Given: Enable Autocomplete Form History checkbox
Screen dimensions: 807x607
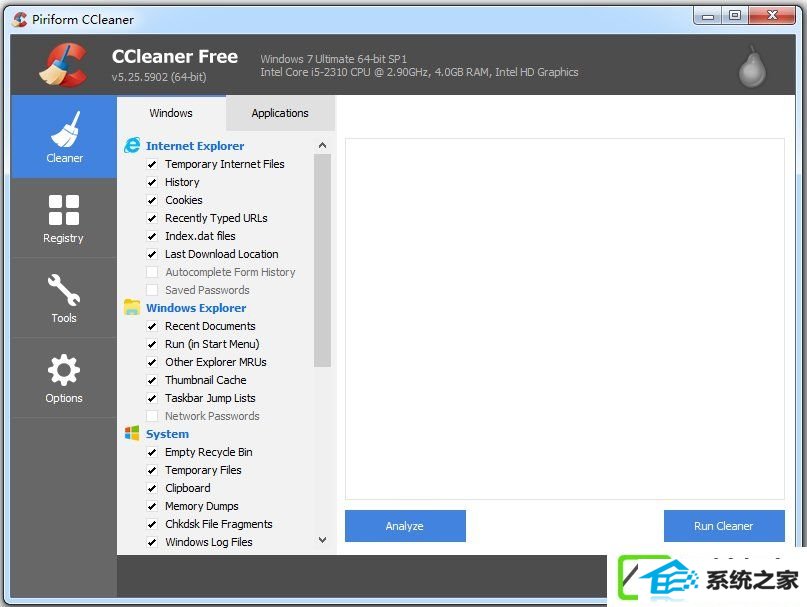Looking at the screenshot, I should click(x=152, y=272).
